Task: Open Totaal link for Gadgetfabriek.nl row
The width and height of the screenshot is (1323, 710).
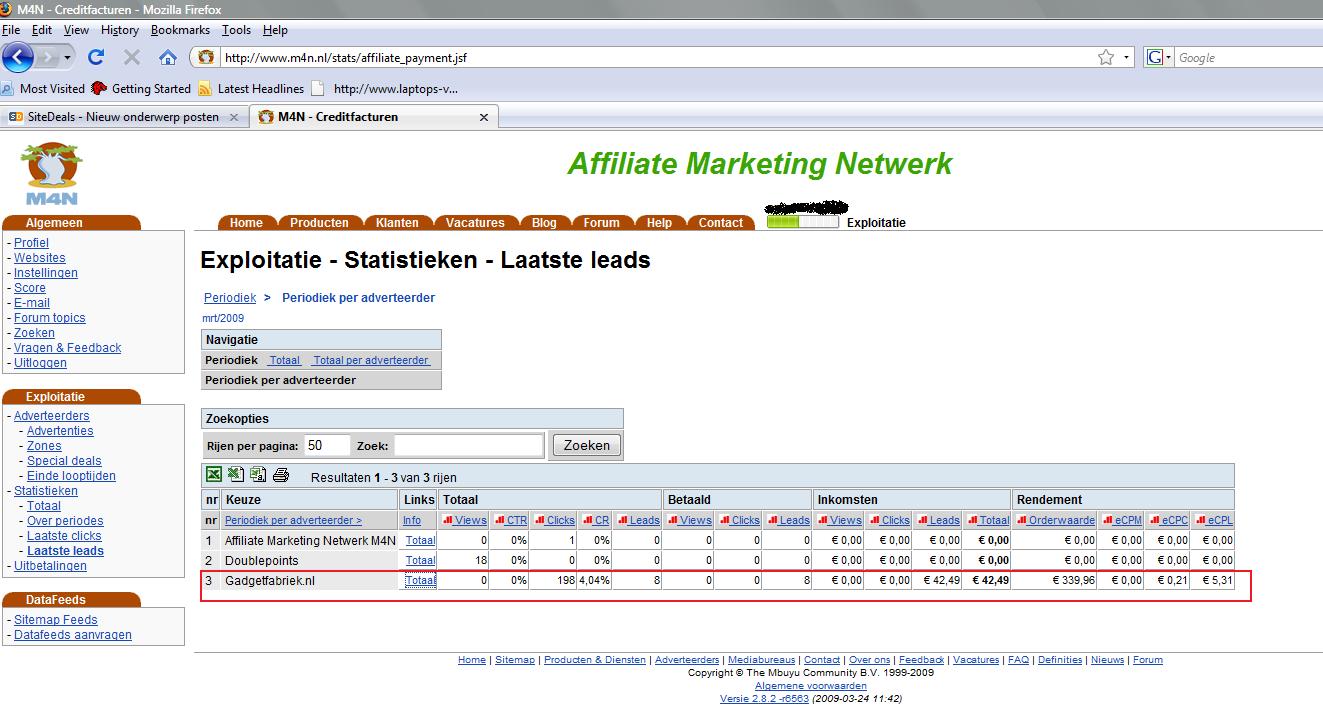Action: point(420,580)
